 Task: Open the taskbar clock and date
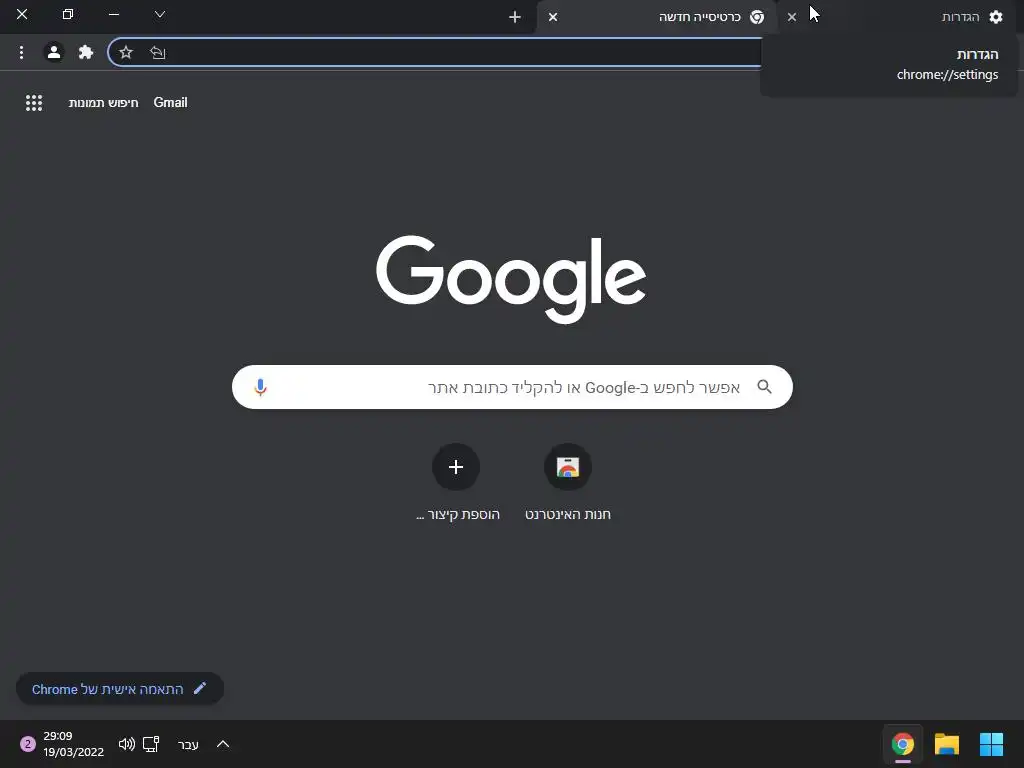[73, 744]
